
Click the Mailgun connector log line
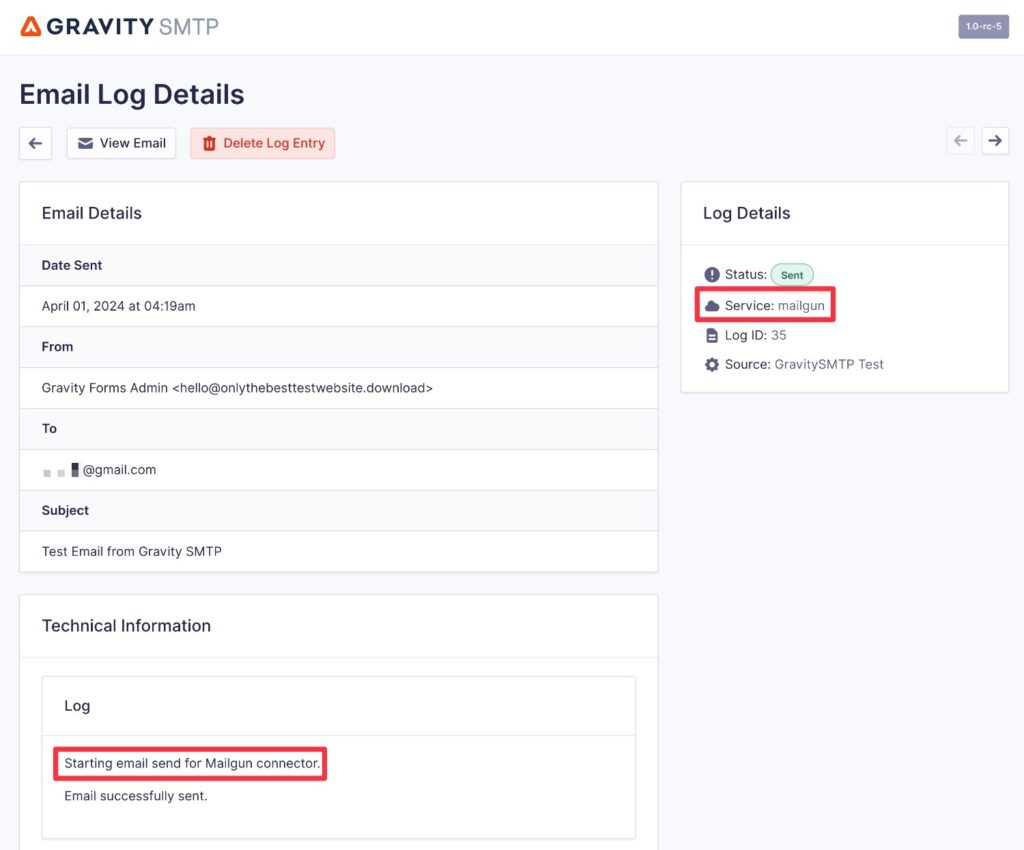191,763
